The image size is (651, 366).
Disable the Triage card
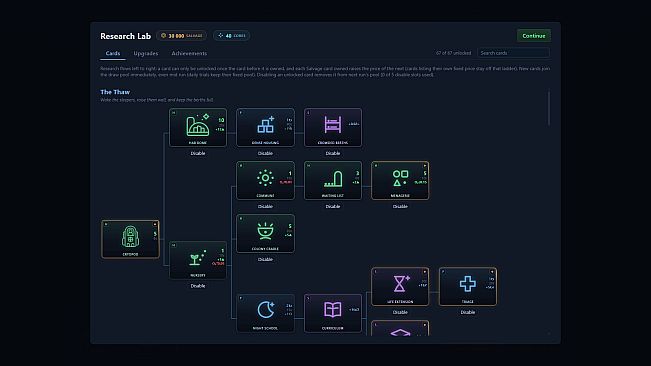pos(467,312)
